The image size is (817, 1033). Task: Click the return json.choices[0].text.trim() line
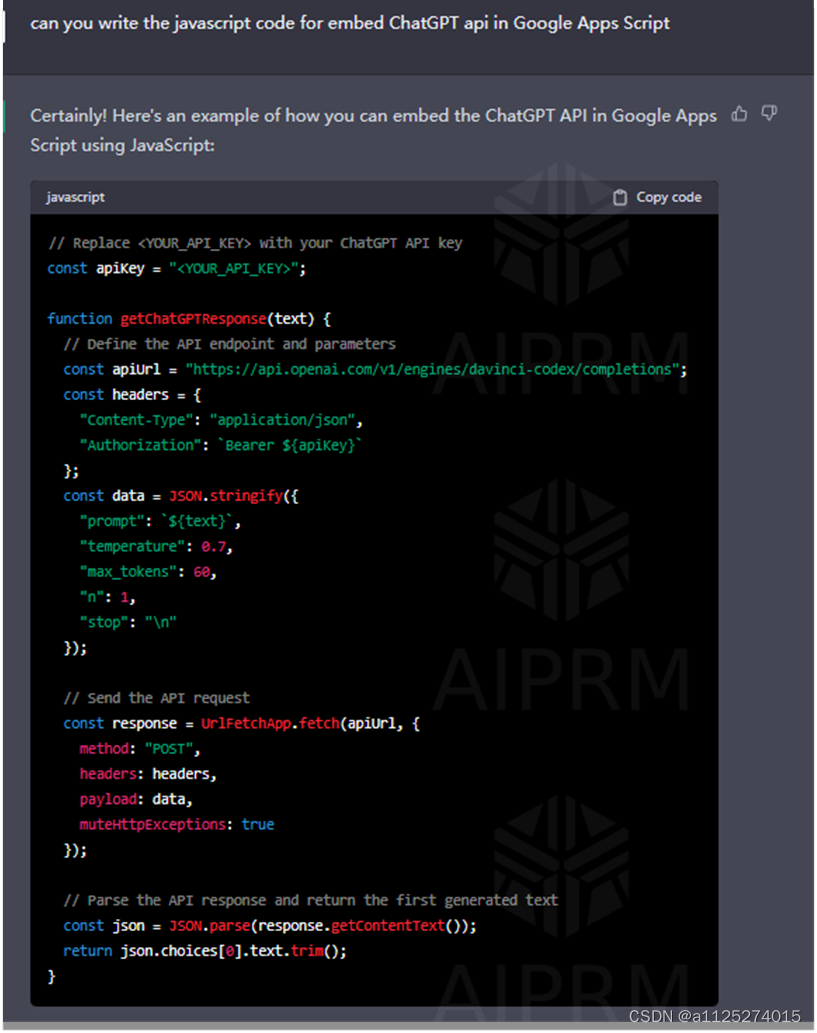click(x=205, y=951)
